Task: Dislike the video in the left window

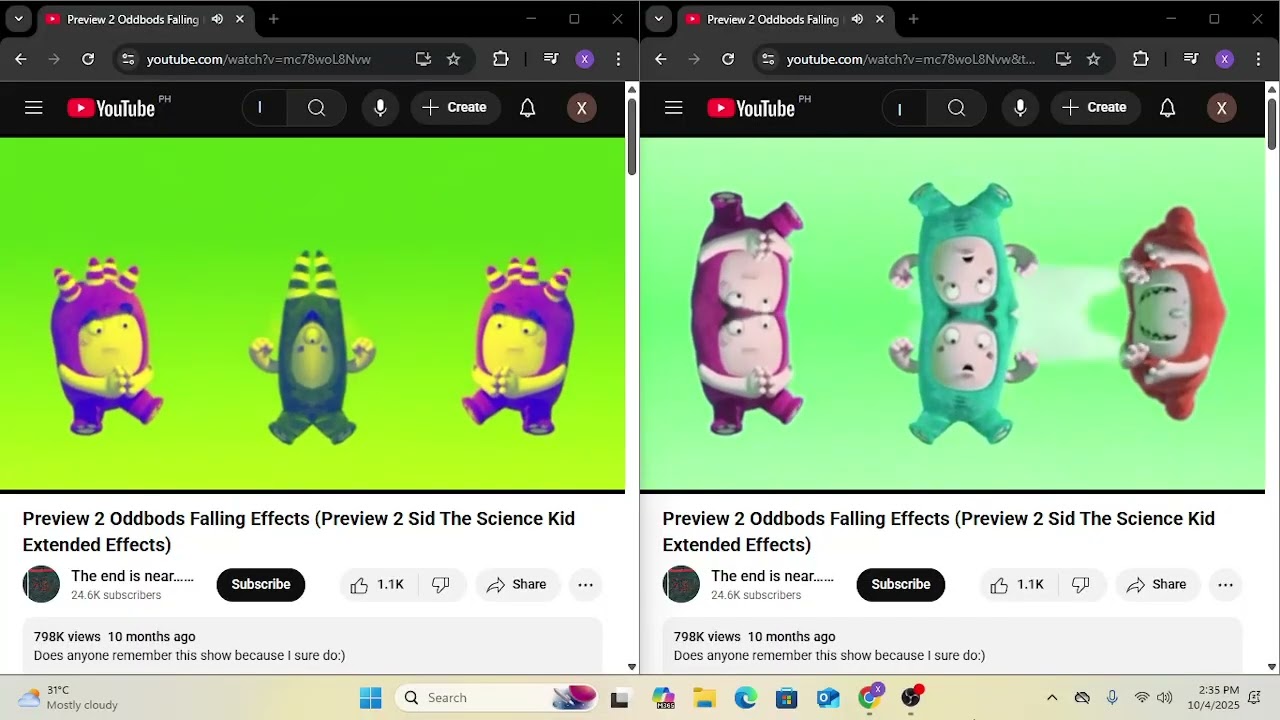Action: [441, 585]
